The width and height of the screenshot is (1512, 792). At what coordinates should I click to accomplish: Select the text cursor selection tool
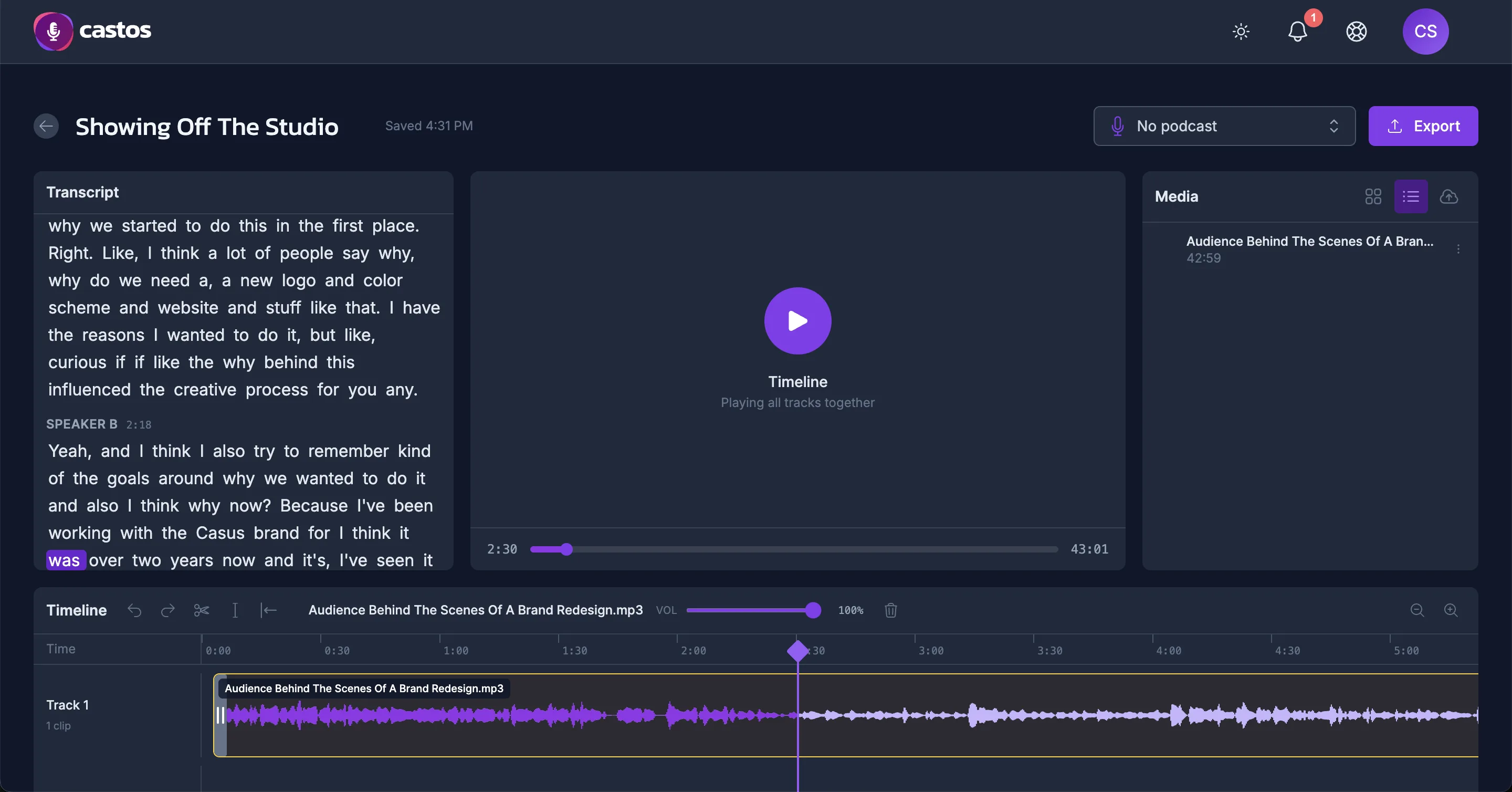coord(235,611)
